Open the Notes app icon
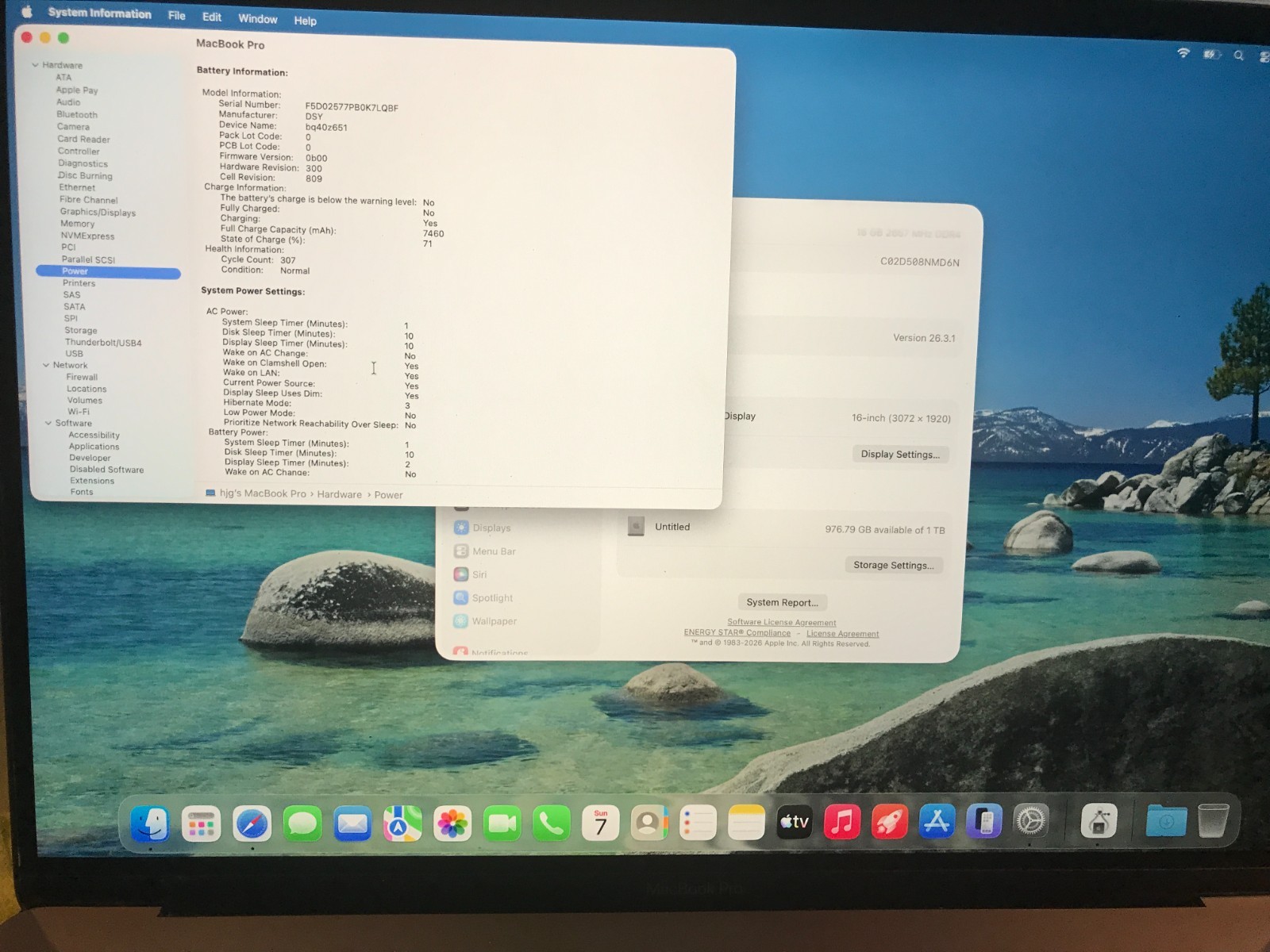The height and width of the screenshot is (952, 1270). 746,823
